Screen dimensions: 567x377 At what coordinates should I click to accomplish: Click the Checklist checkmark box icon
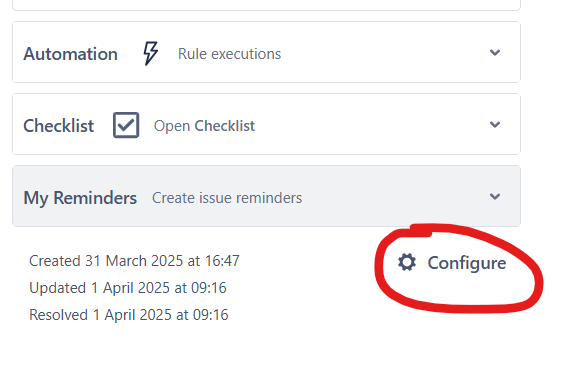(126, 125)
